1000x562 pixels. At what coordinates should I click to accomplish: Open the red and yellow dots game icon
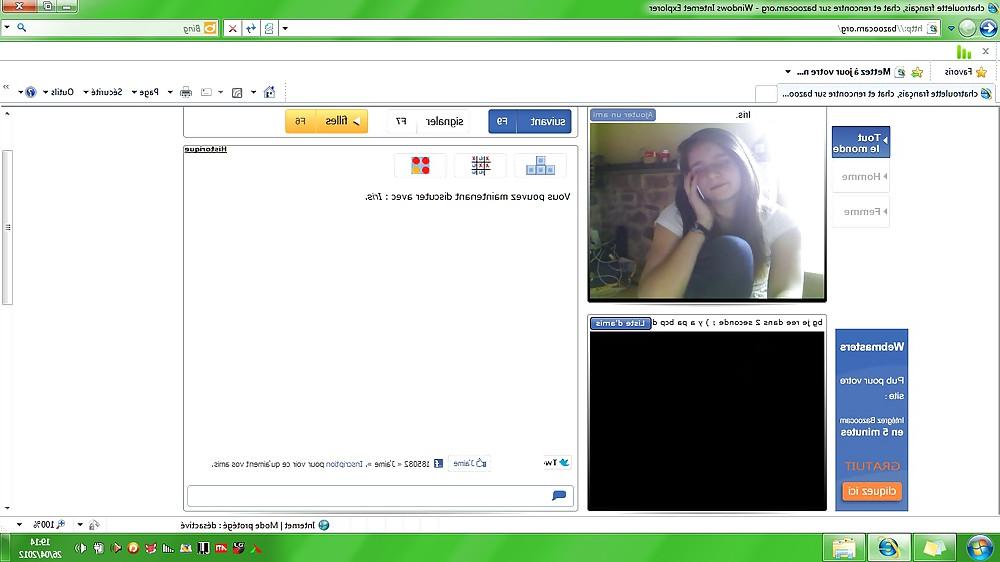click(x=420, y=165)
